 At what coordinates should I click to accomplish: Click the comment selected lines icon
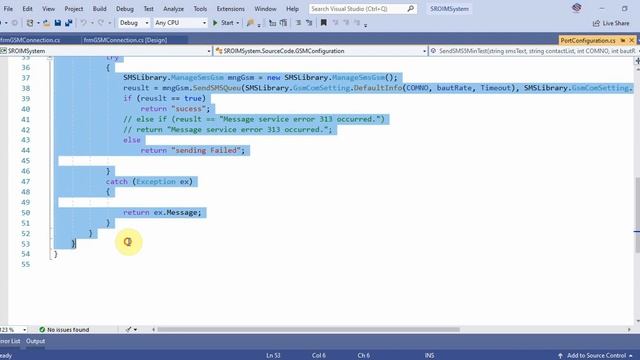[x=298, y=23]
